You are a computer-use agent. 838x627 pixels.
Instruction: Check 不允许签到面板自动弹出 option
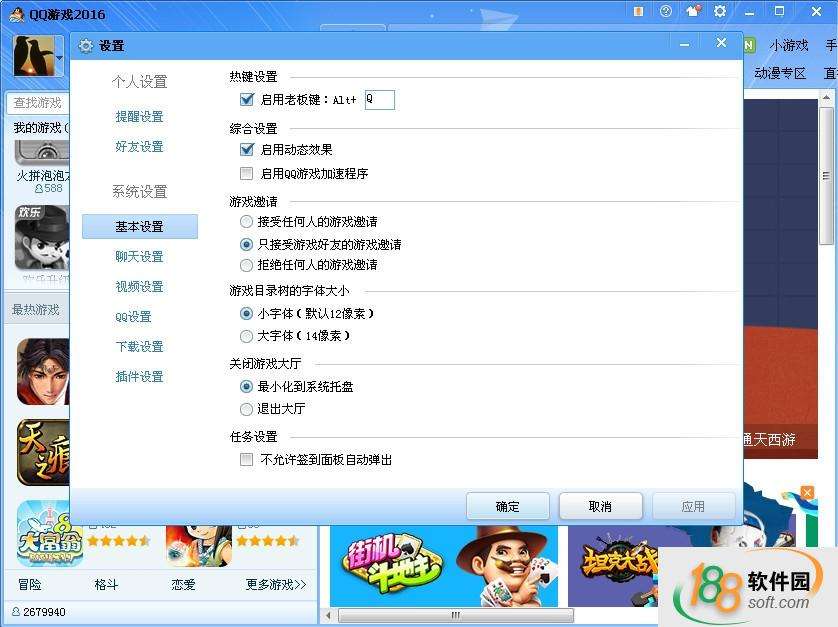[x=246, y=459]
